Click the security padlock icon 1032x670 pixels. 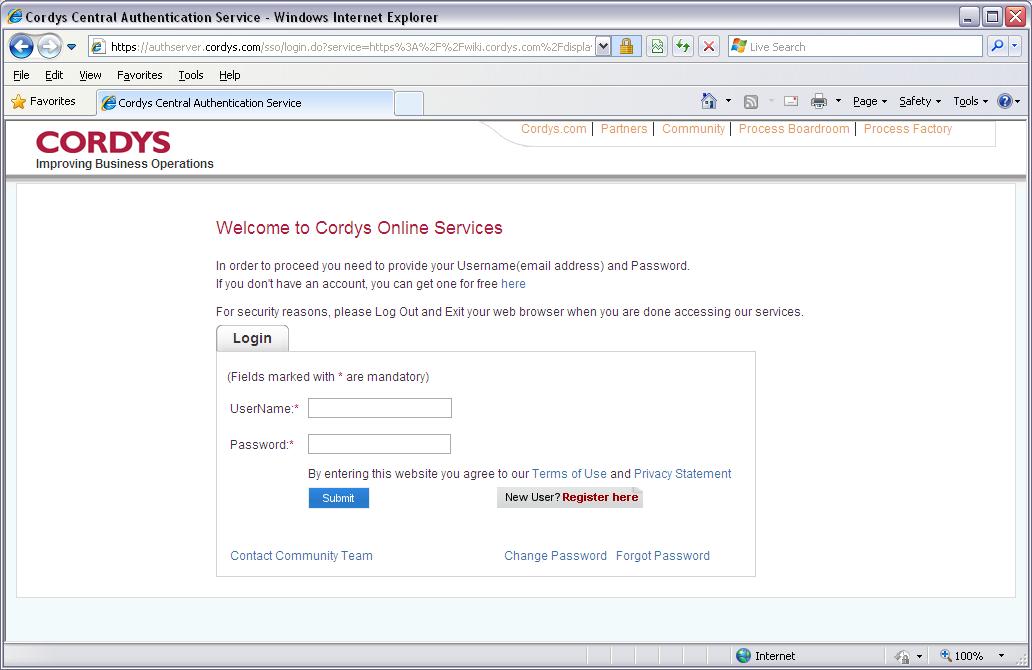pyautogui.click(x=627, y=47)
